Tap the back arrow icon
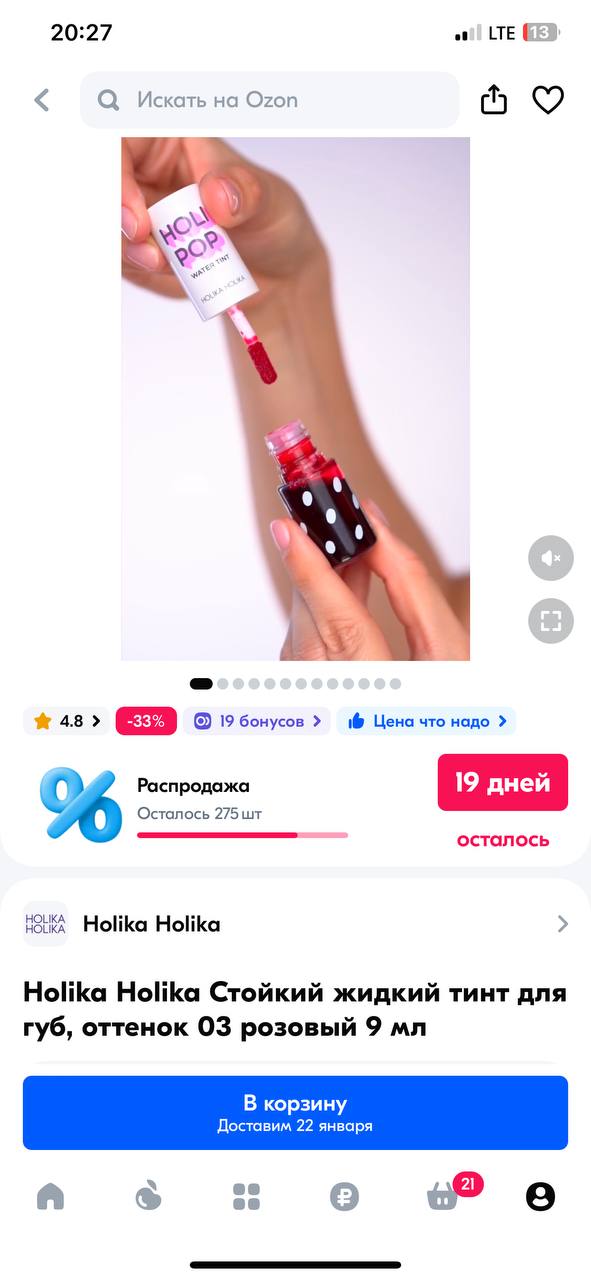Image resolution: width=591 pixels, height=1280 pixels. pyautogui.click(x=41, y=100)
